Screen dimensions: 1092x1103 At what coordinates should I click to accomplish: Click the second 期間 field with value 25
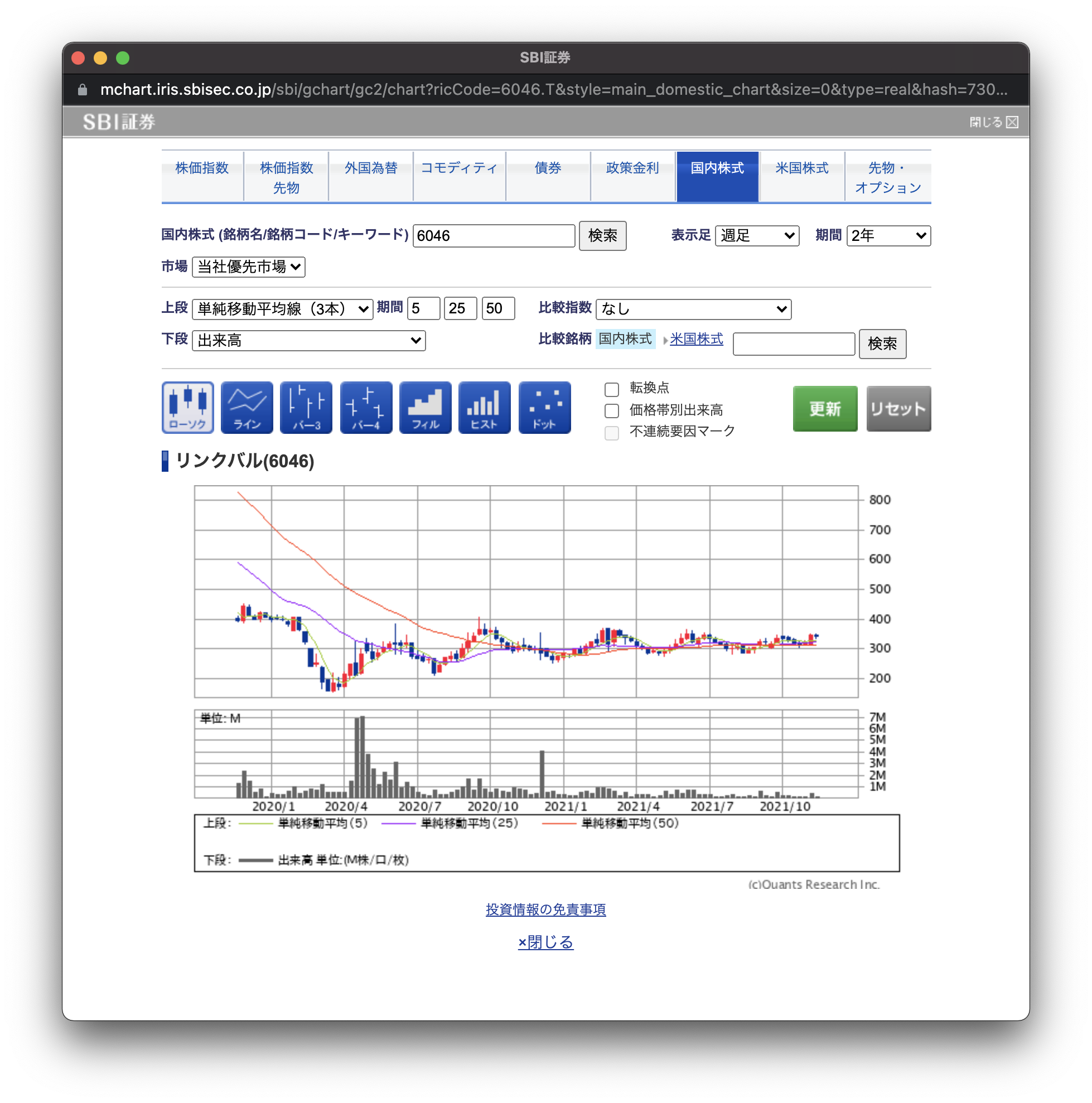tap(460, 308)
